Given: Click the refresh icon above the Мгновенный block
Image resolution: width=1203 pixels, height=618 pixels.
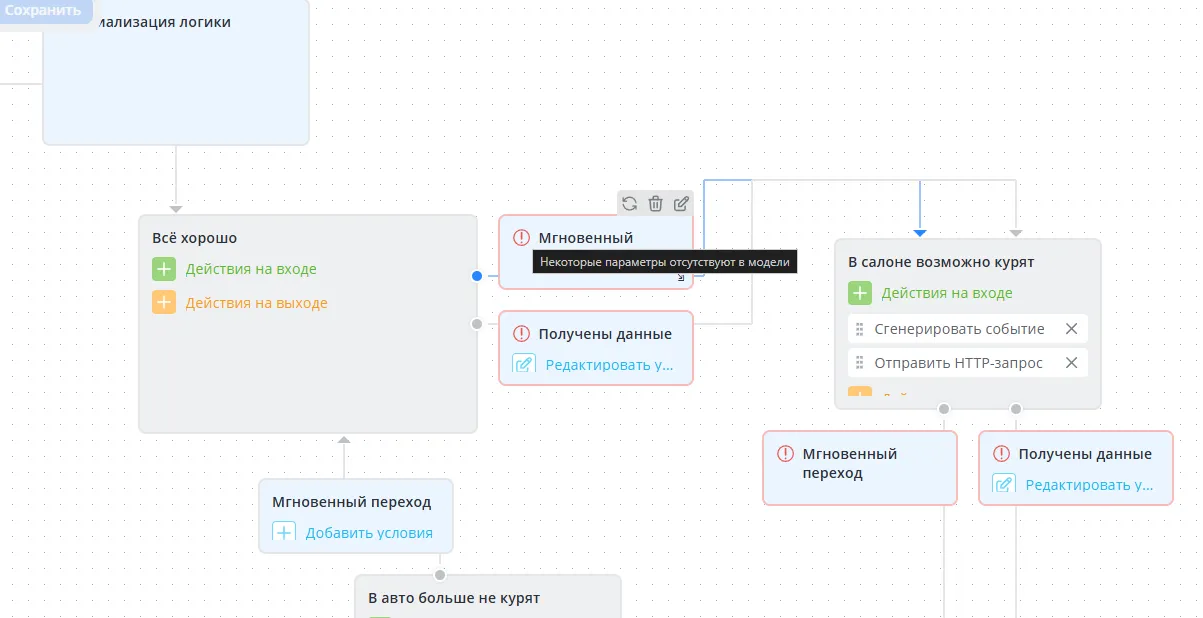Looking at the screenshot, I should click(629, 204).
